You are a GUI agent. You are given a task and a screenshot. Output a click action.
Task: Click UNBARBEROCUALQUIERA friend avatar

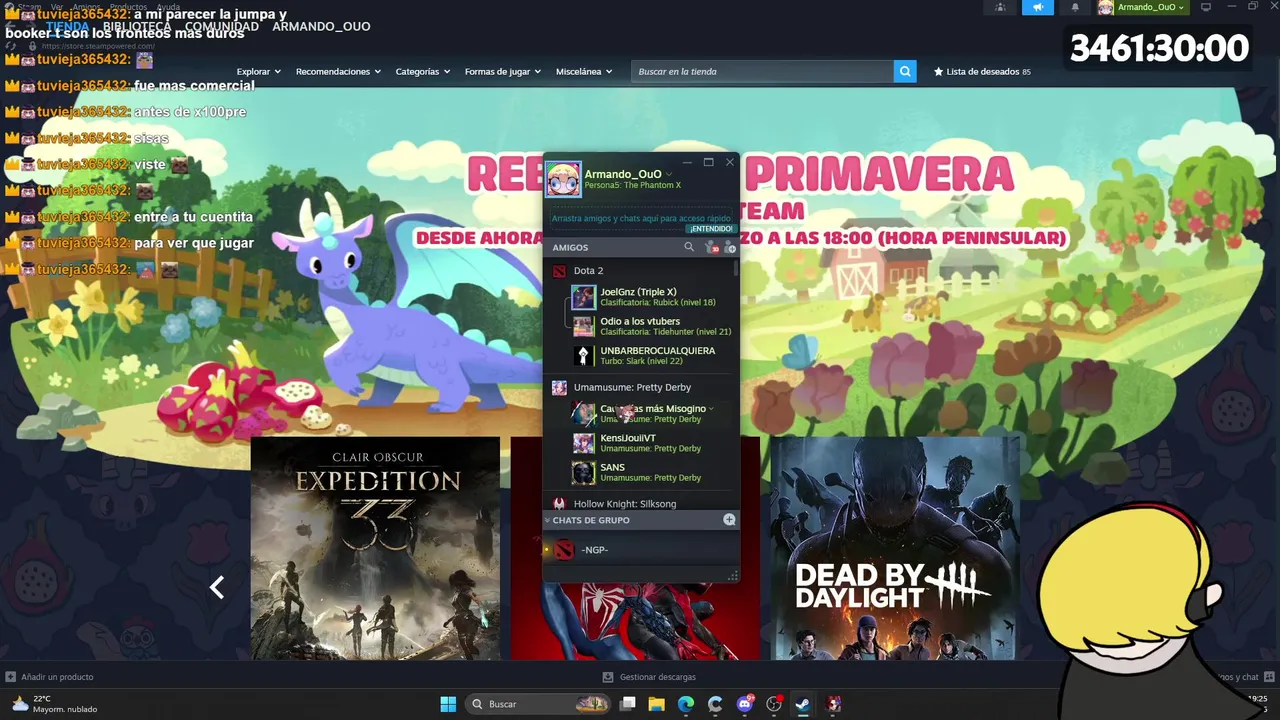tap(583, 355)
